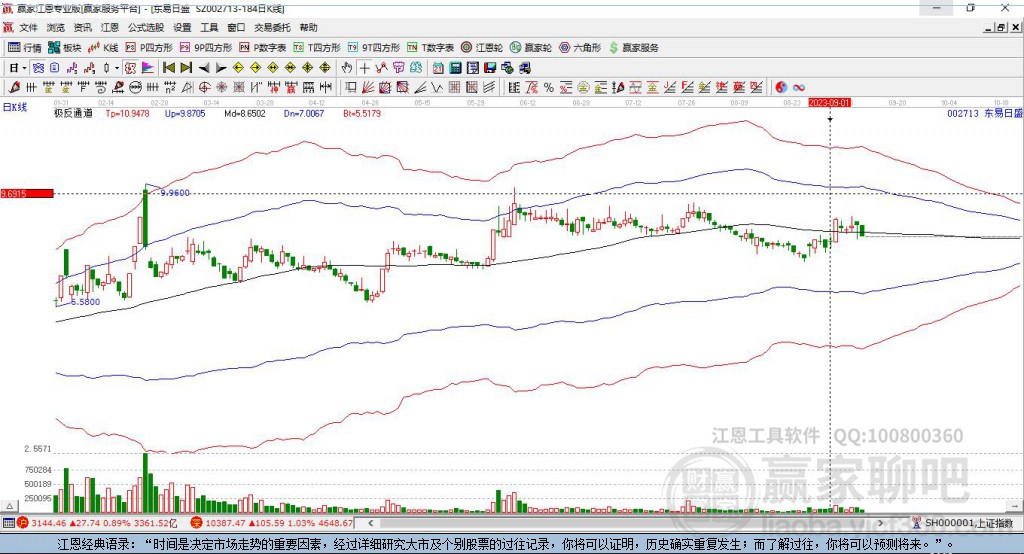
Task: Open the 9P四方形 tool
Action: [206, 48]
